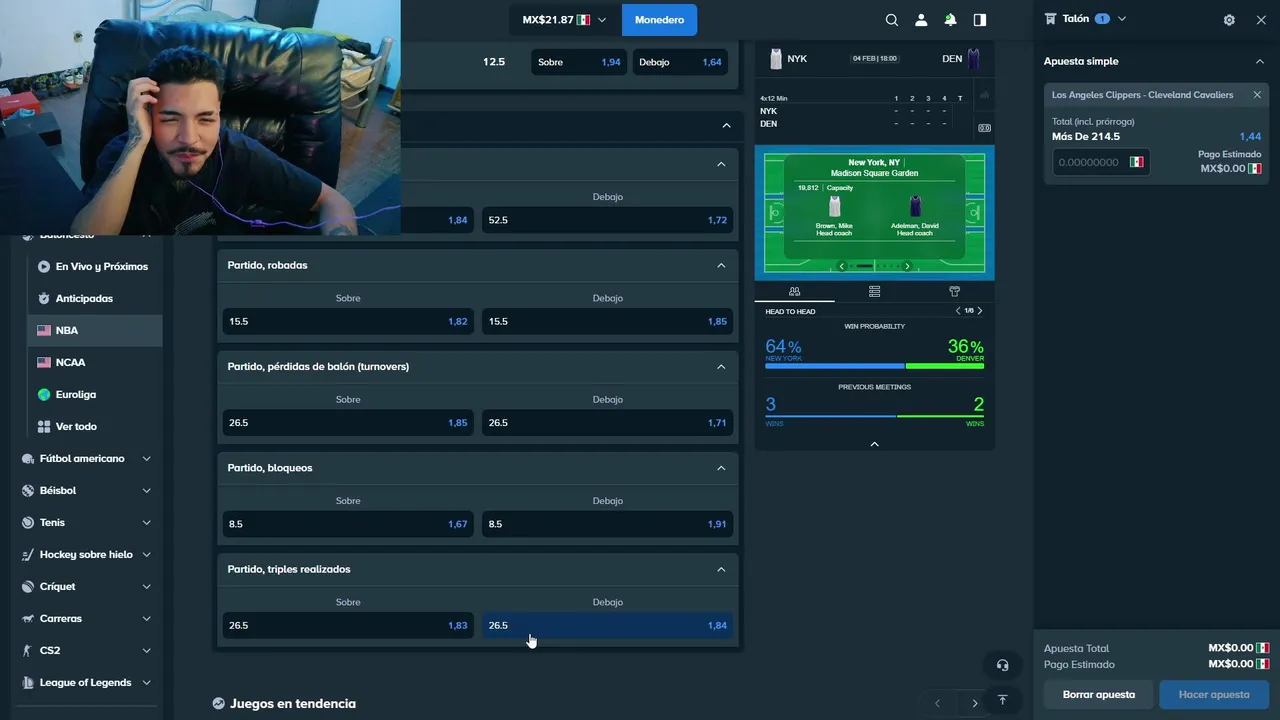This screenshot has height=720, width=1280.
Task: Collapse Partido, triples realizados market
Action: click(x=721, y=569)
